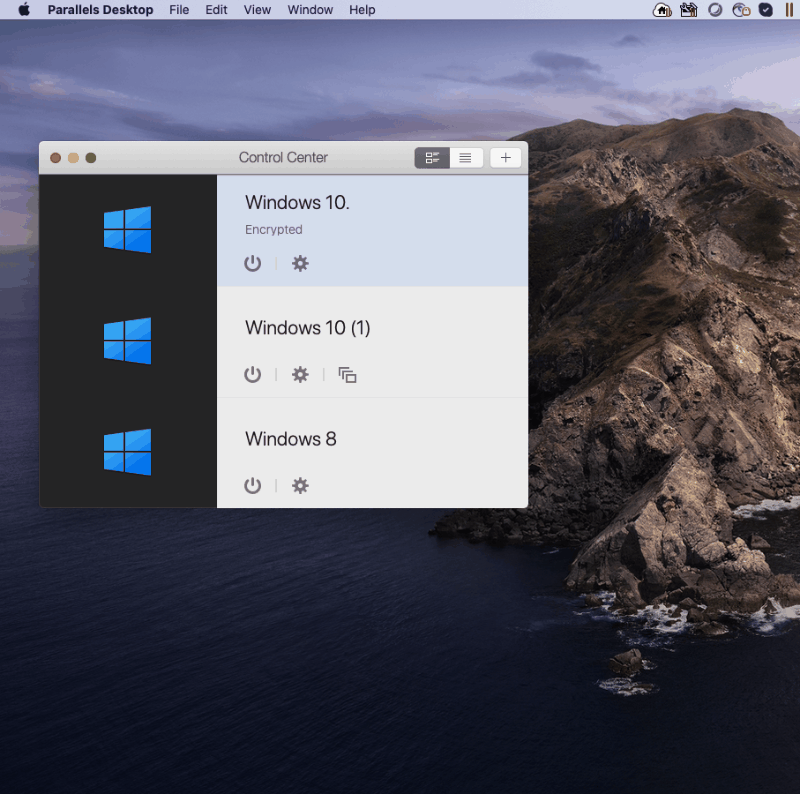Screen dimensions: 800x794
Task: Open the Parallels Desktop application menu
Action: point(101,10)
